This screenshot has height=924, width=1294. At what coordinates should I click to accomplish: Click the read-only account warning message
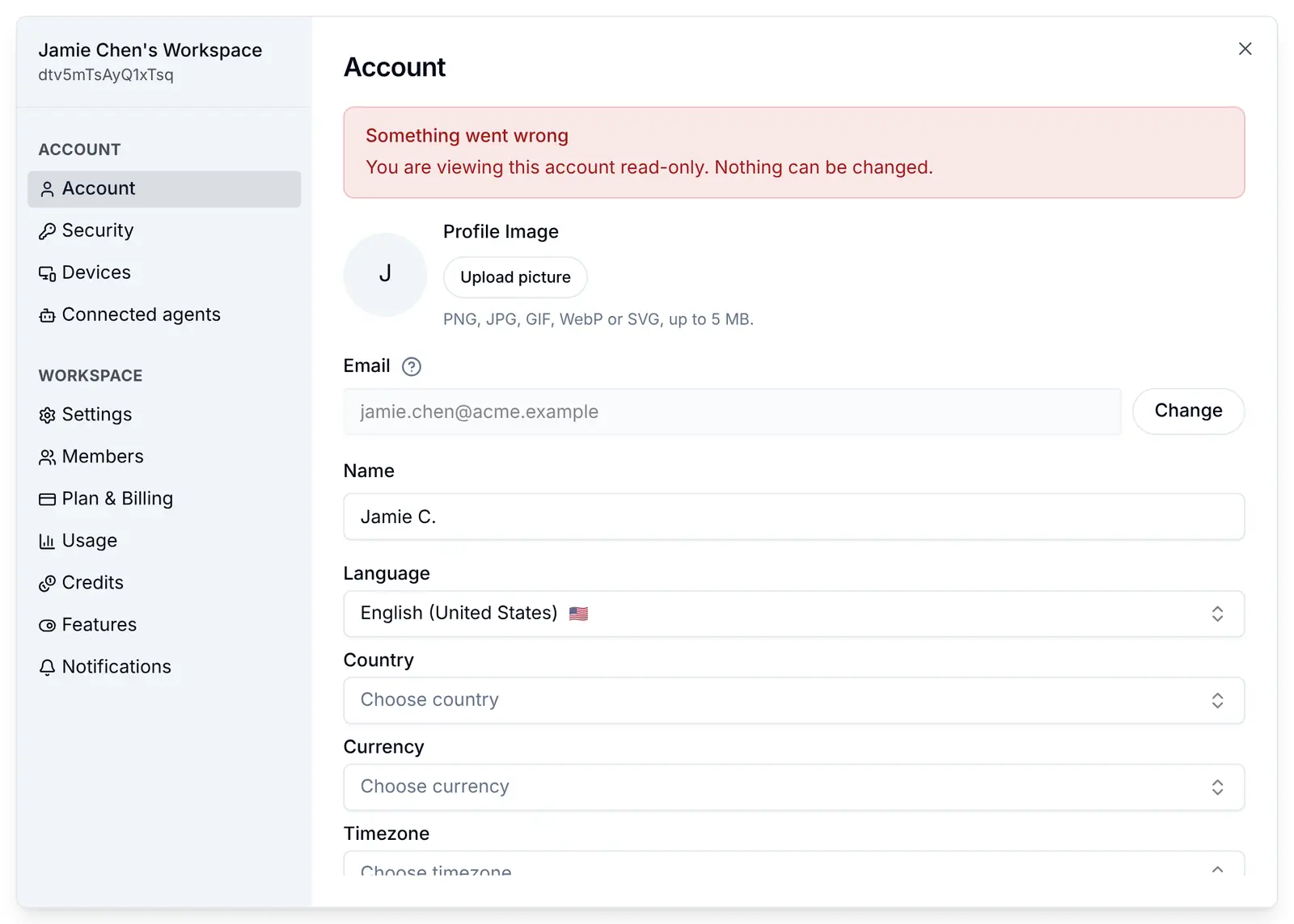click(649, 167)
